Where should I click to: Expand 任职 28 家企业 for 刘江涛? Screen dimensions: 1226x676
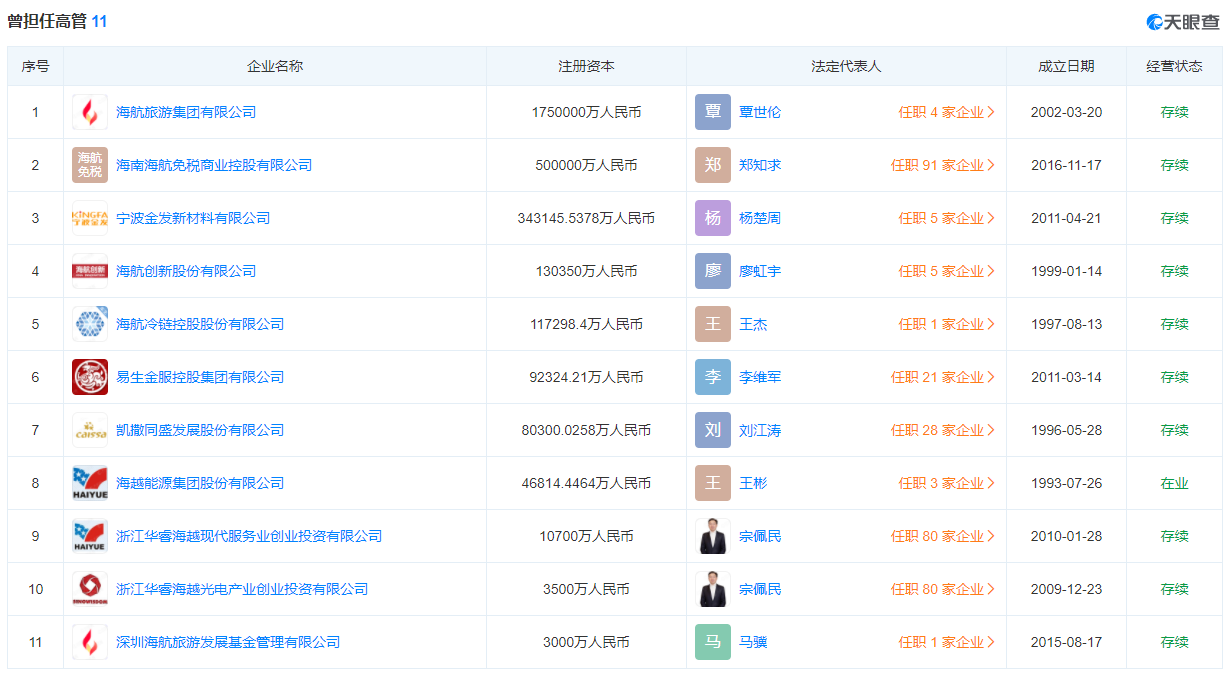943,430
